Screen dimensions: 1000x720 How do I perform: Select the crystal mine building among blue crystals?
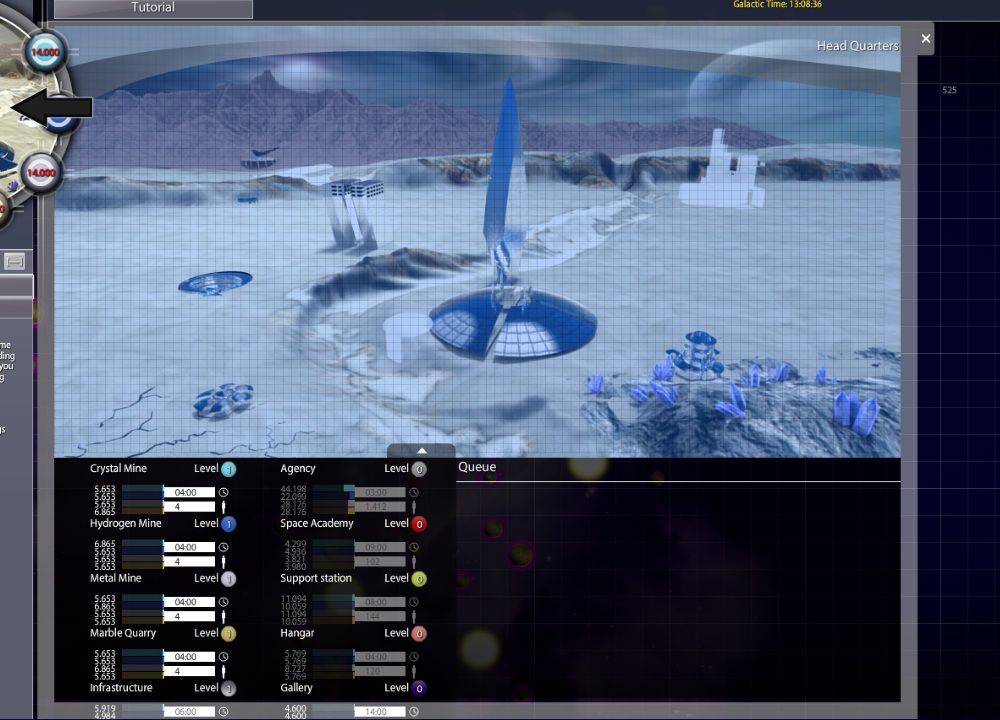pyautogui.click(x=696, y=354)
